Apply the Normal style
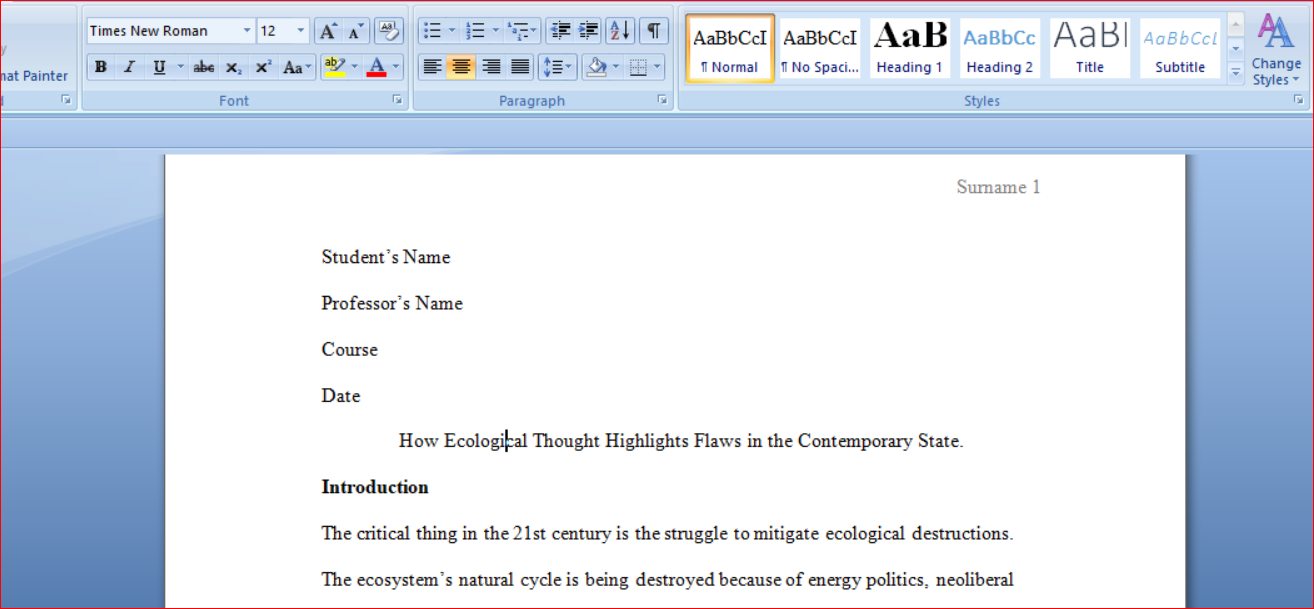The image size is (1314, 609). [730, 48]
